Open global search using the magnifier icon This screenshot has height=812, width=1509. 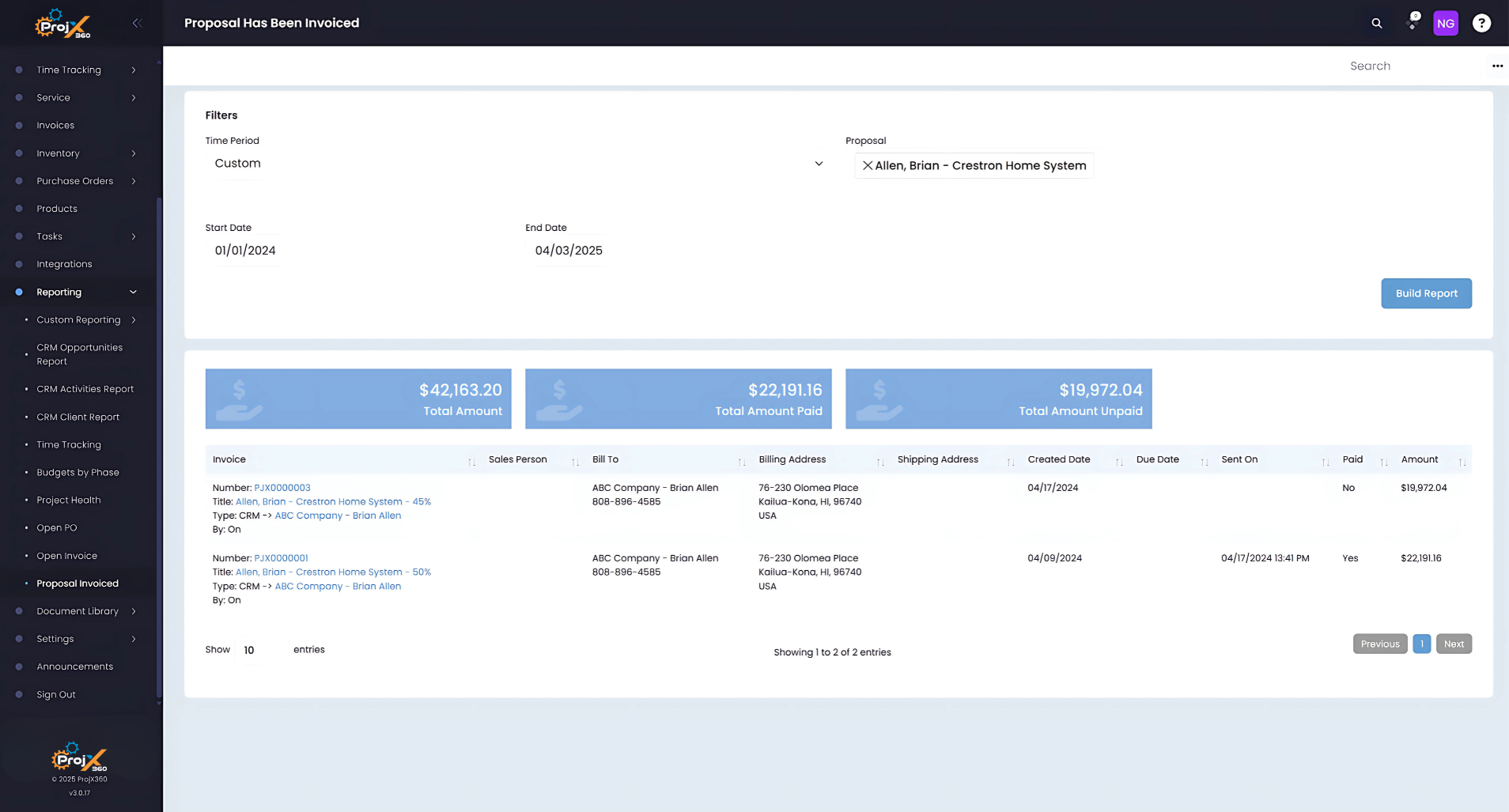click(1376, 23)
